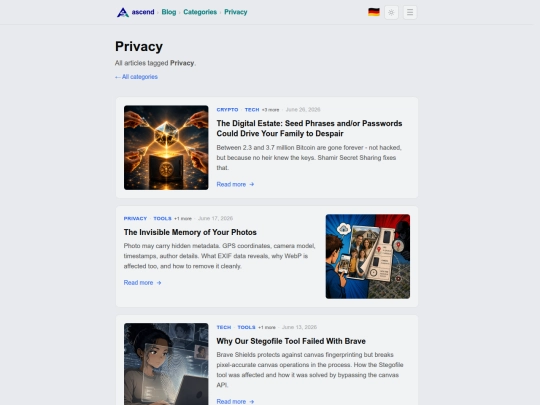540x405 pixels.
Task: Select TOOLS tag on Invisible Memory card
Action: click(x=162, y=218)
